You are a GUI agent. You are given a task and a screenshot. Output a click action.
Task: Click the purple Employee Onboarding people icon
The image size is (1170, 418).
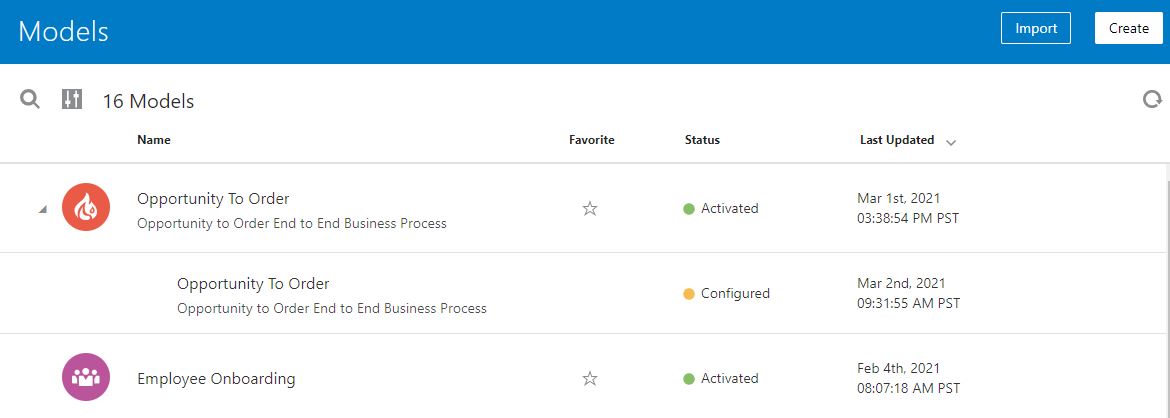click(x=86, y=378)
